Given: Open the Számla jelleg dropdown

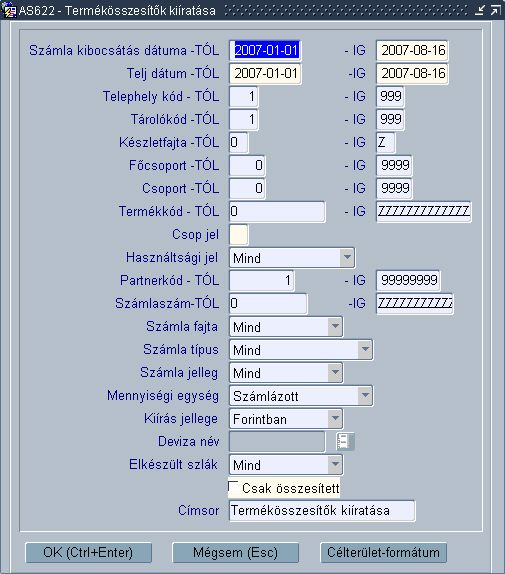Looking at the screenshot, I should click(x=335, y=372).
